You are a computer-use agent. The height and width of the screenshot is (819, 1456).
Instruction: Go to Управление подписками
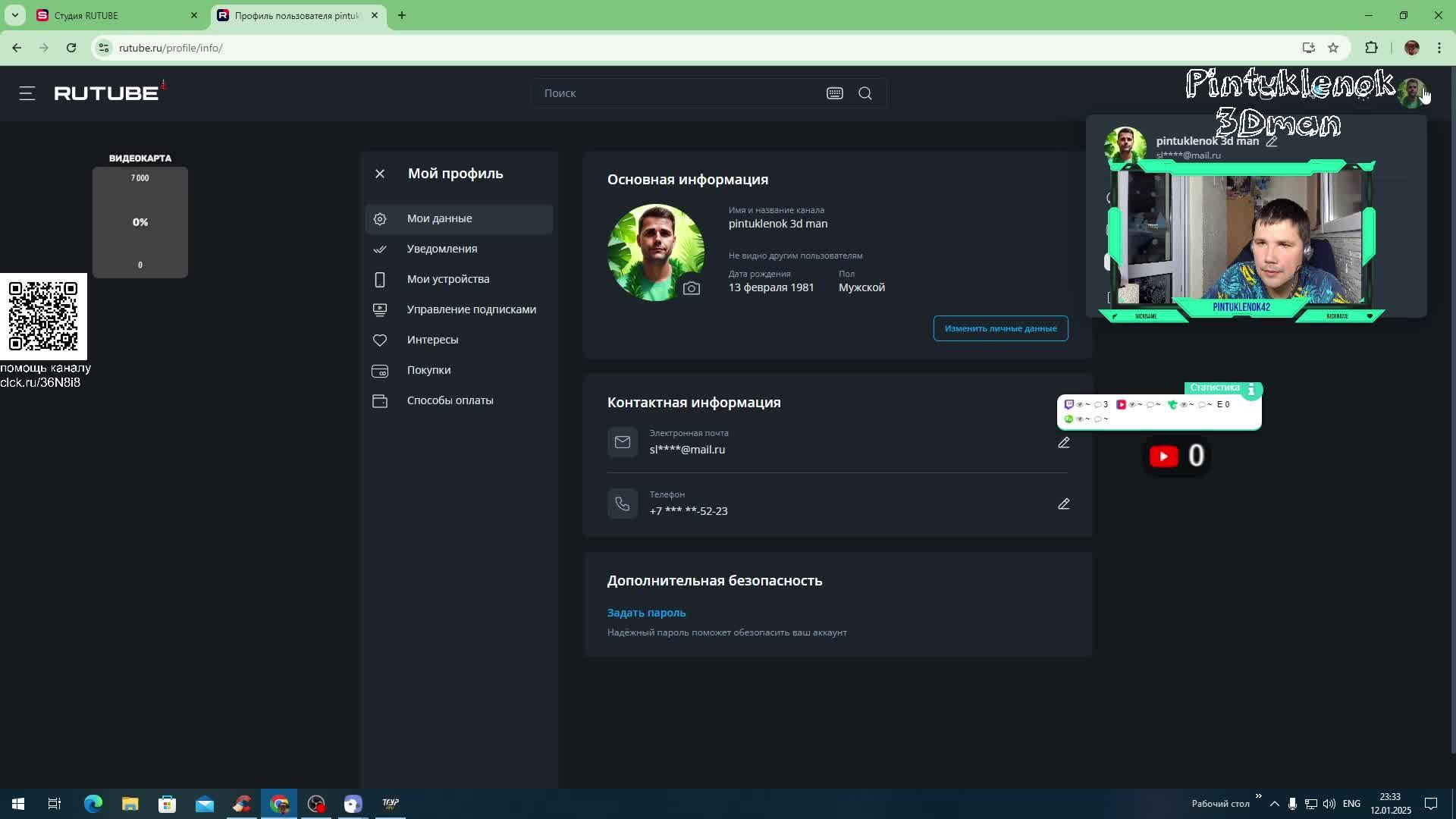pos(471,309)
